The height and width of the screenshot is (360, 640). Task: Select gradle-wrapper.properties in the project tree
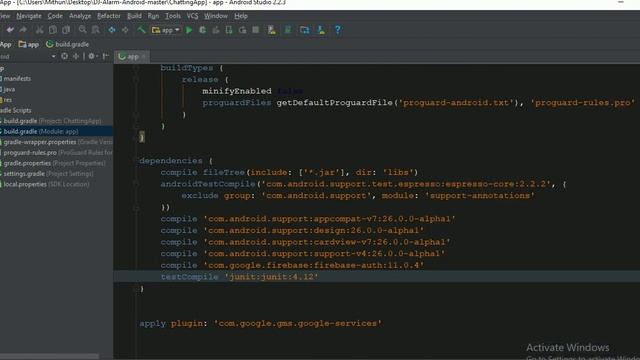(x=57, y=142)
